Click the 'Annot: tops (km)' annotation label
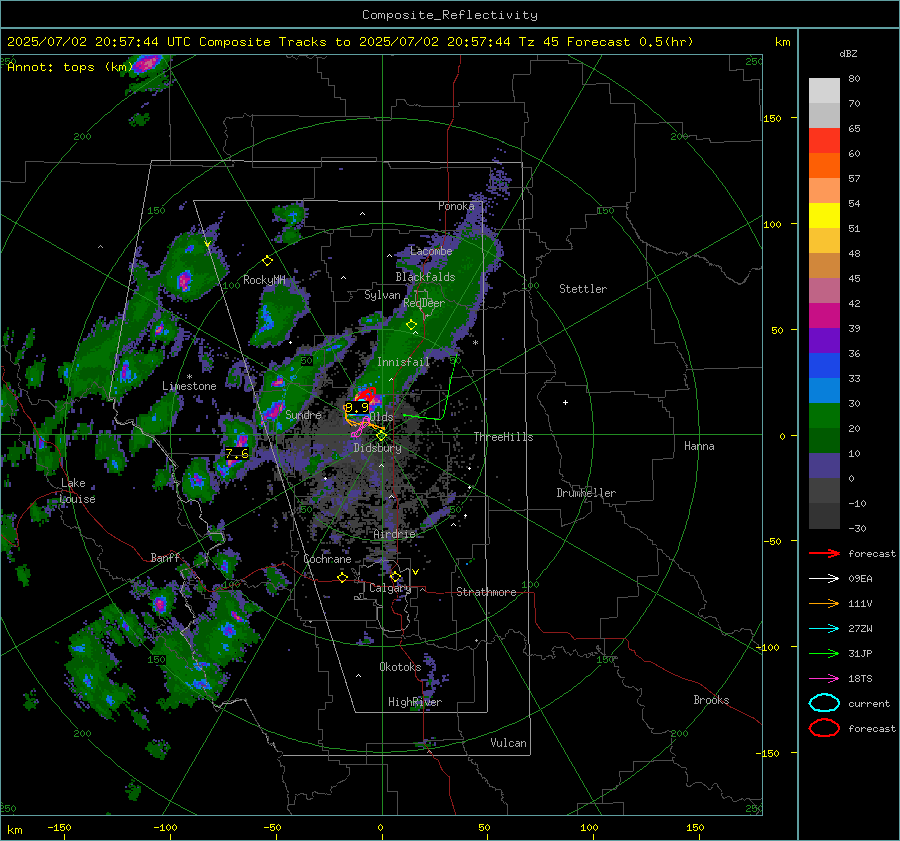This screenshot has width=900, height=841. pos(70,67)
